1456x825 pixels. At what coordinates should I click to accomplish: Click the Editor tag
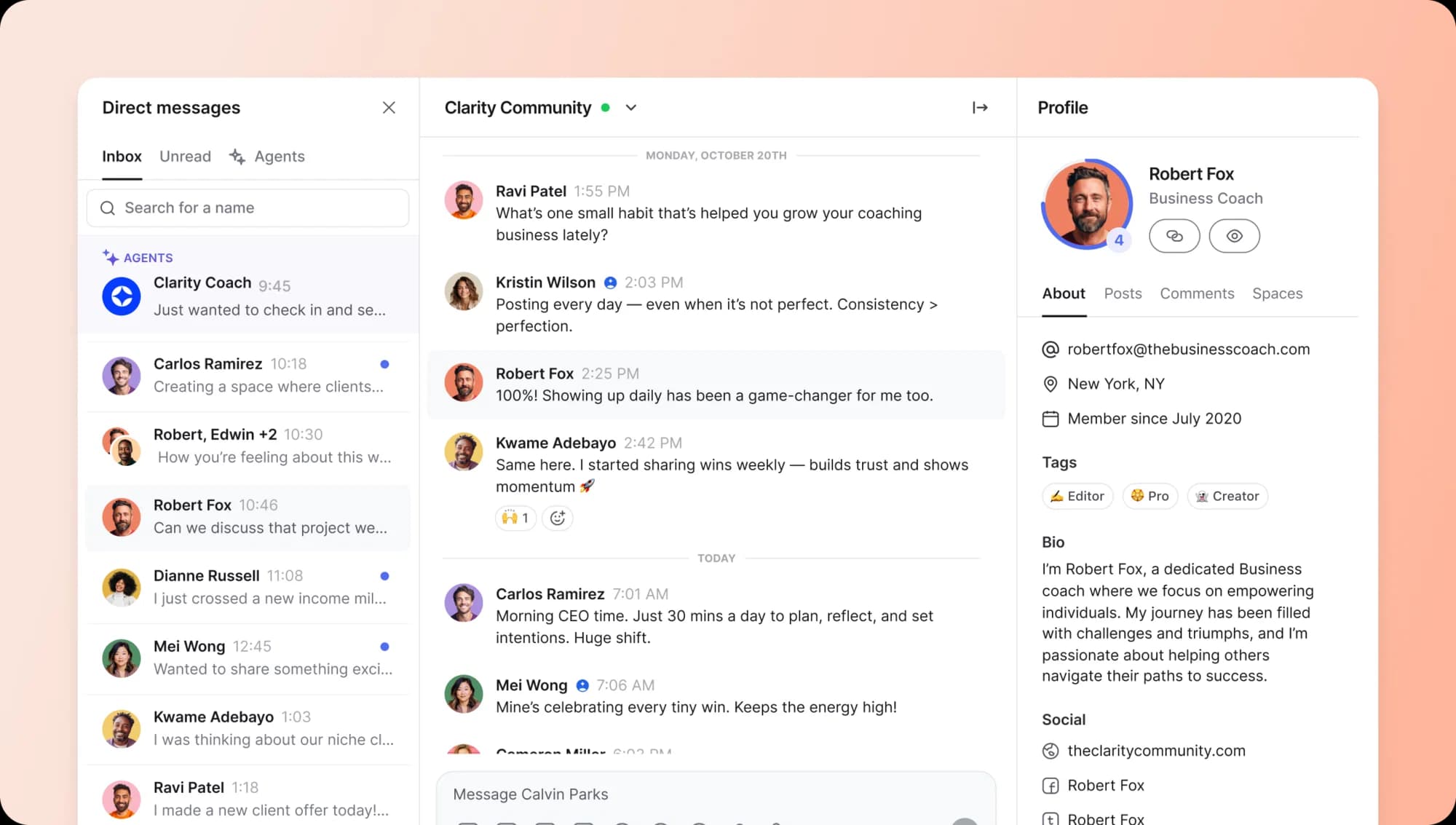(x=1077, y=496)
